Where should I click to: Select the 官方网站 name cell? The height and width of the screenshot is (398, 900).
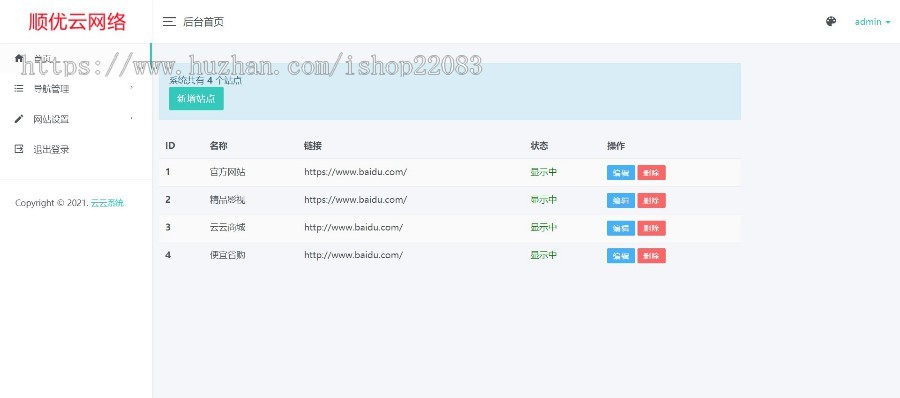(227, 172)
